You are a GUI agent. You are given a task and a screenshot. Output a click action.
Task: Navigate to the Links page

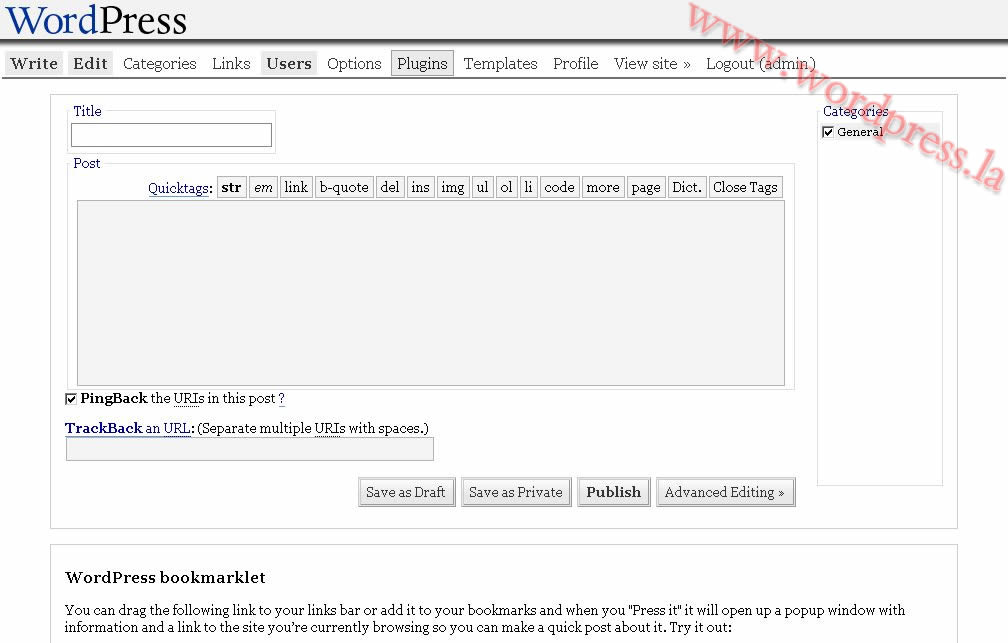[231, 64]
